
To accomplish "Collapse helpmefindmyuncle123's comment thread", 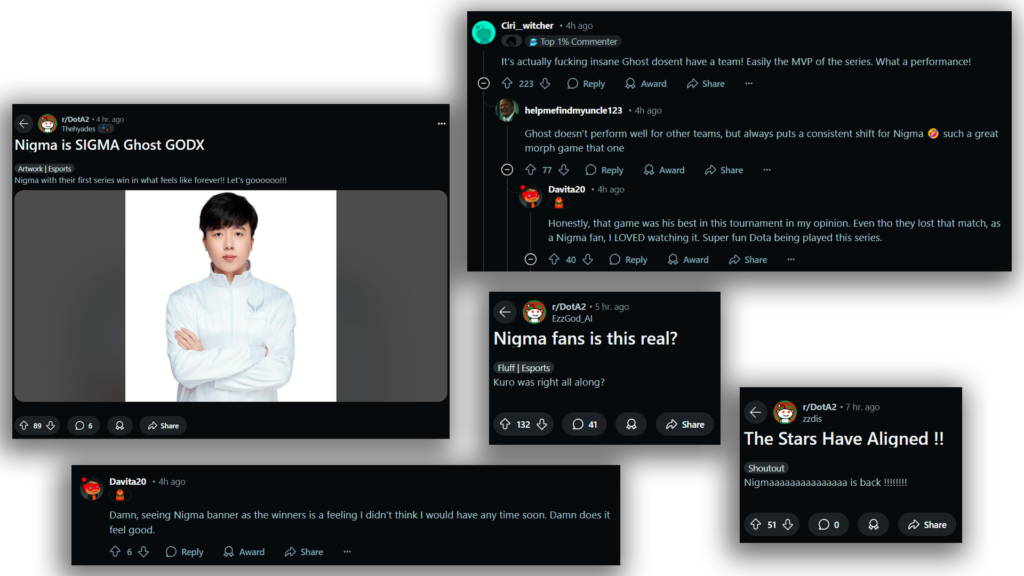I will click(x=507, y=169).
